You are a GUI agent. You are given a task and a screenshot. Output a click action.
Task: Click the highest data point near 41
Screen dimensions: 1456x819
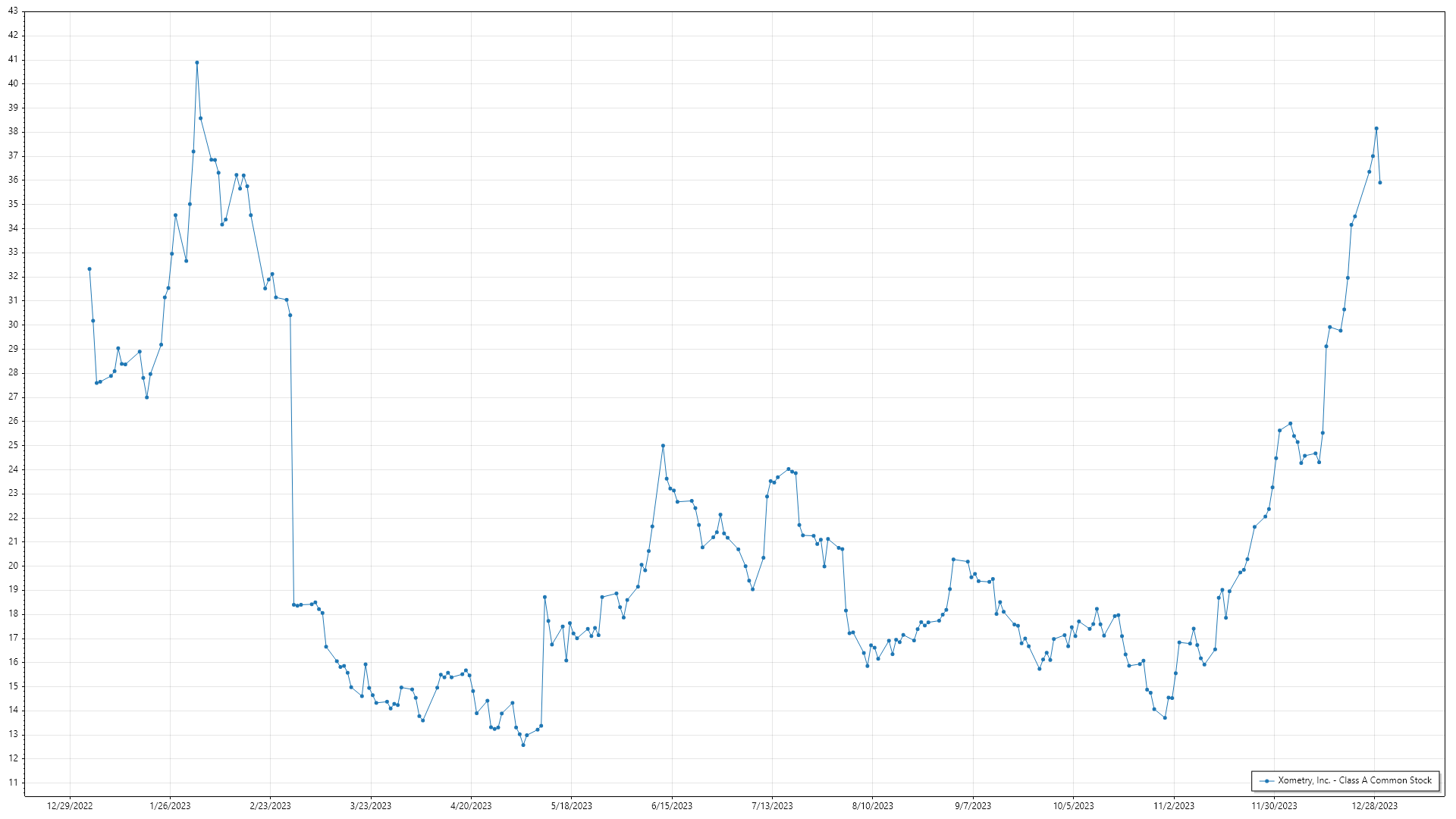pos(197,63)
